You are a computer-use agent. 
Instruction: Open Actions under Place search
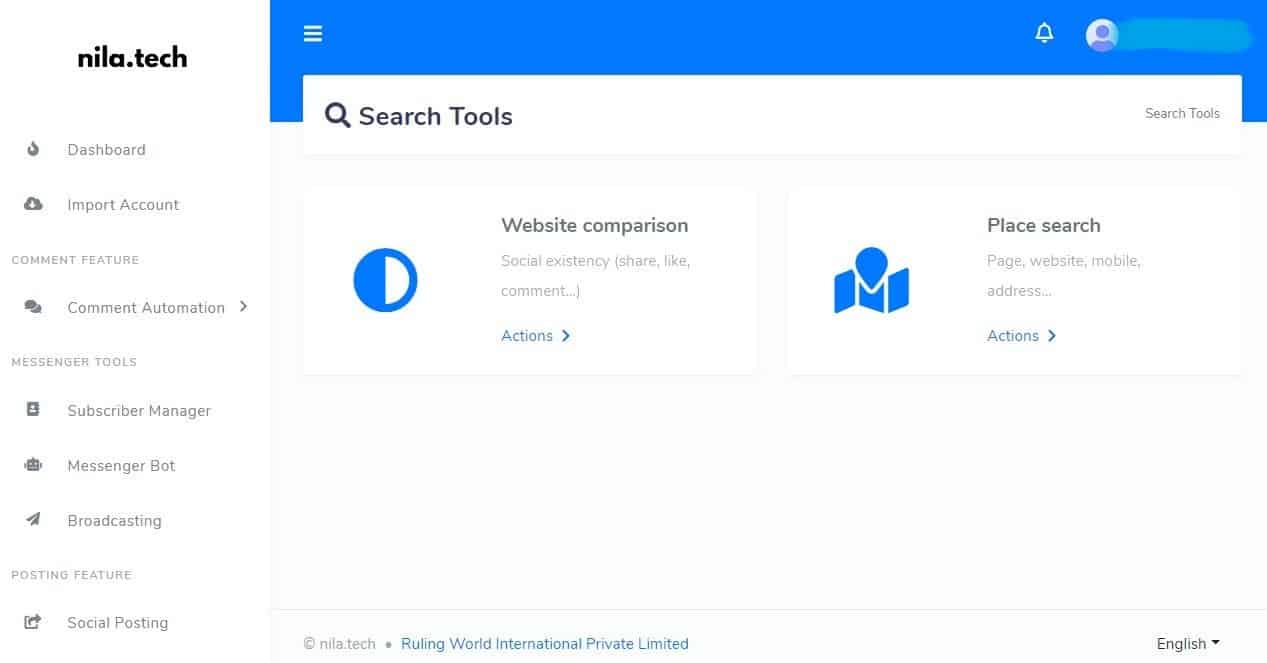coord(1021,336)
